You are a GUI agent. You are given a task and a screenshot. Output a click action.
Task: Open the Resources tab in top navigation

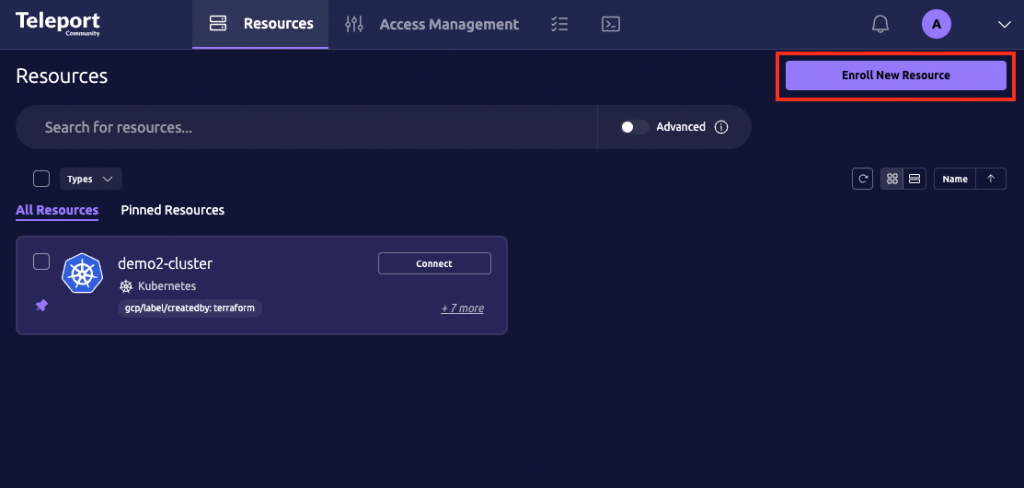coord(260,24)
